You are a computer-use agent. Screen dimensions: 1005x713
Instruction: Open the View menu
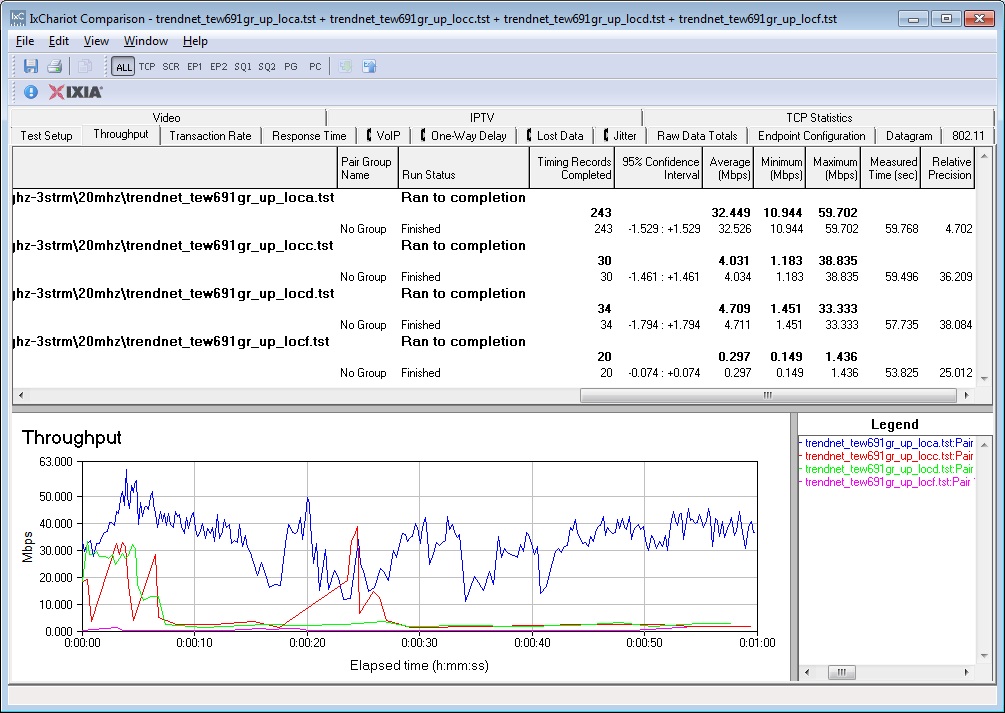click(x=96, y=41)
